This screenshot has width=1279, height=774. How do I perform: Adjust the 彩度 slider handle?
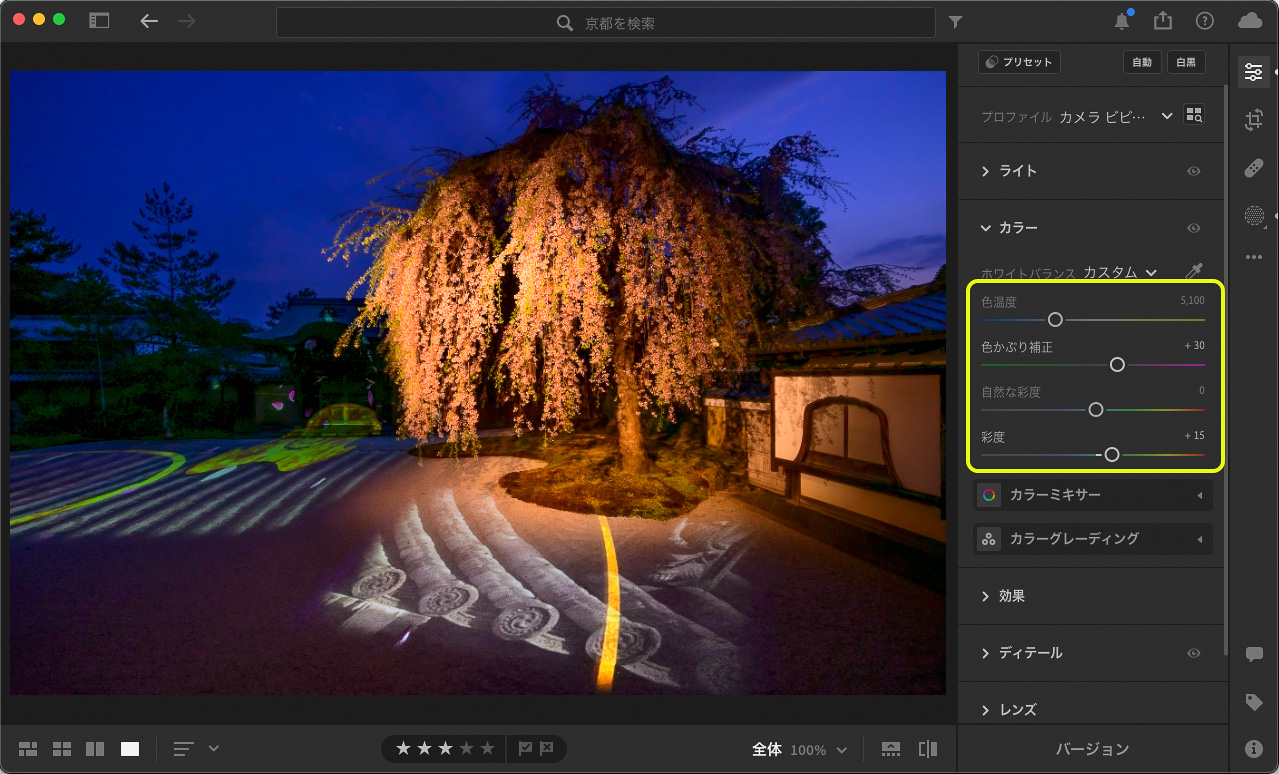coord(1111,455)
